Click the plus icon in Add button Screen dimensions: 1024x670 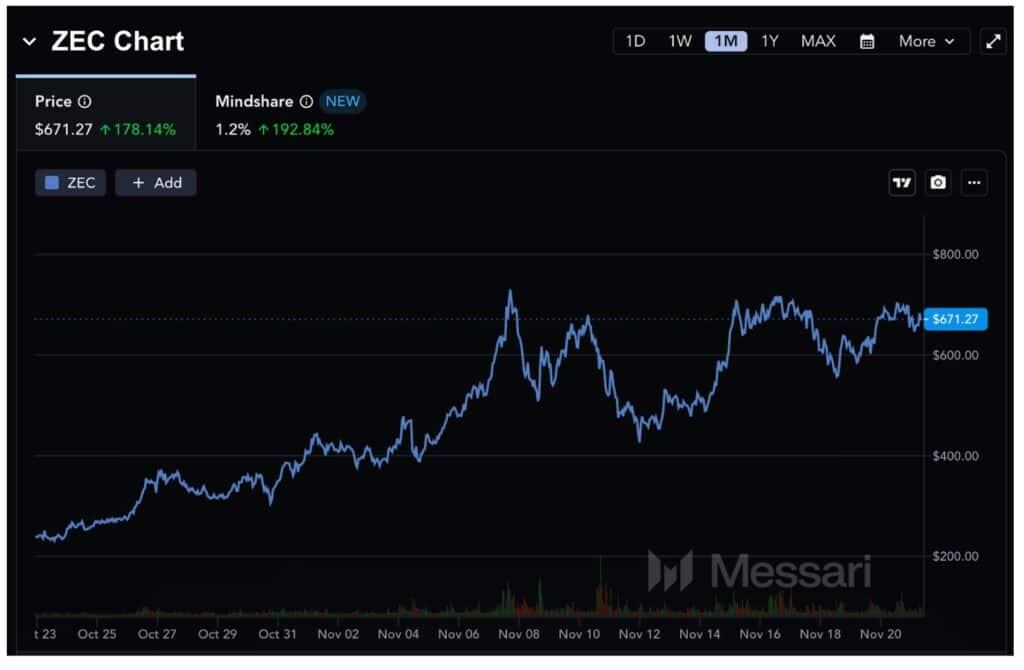[138, 183]
